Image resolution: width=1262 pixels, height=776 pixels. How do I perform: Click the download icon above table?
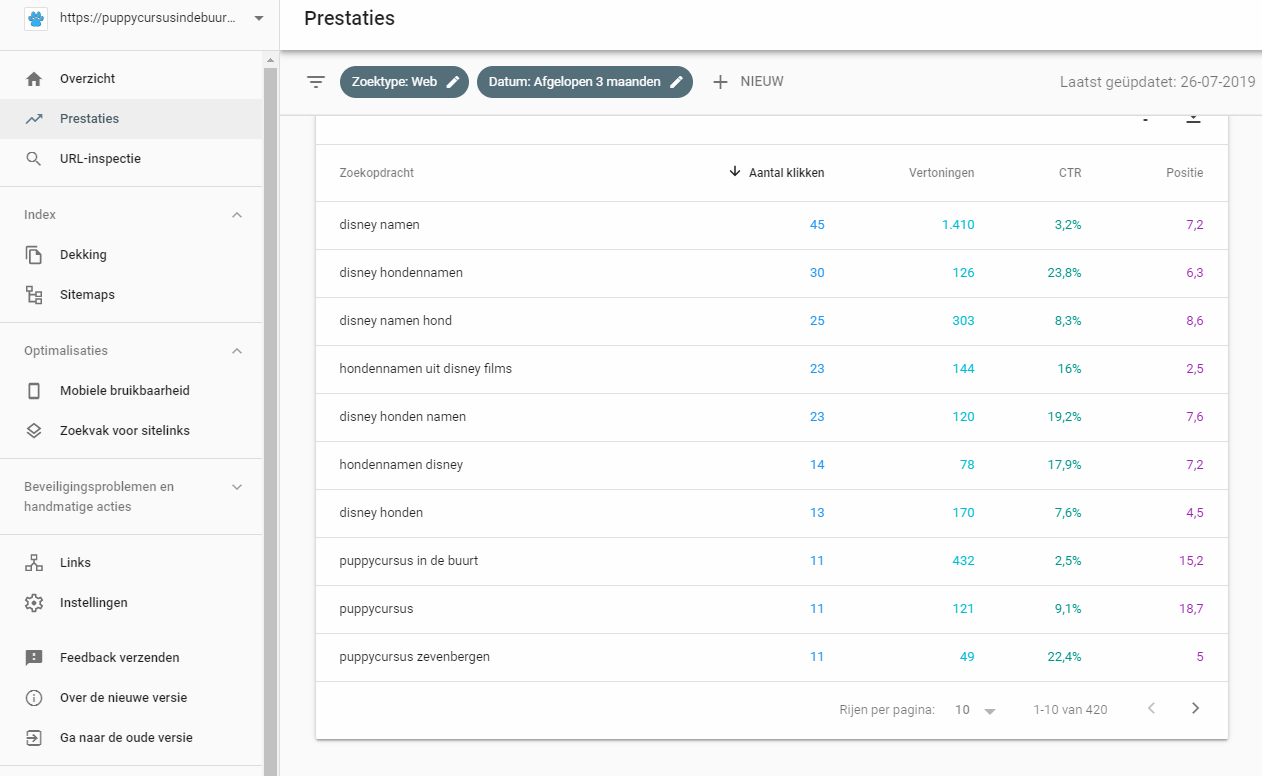coord(1193,120)
